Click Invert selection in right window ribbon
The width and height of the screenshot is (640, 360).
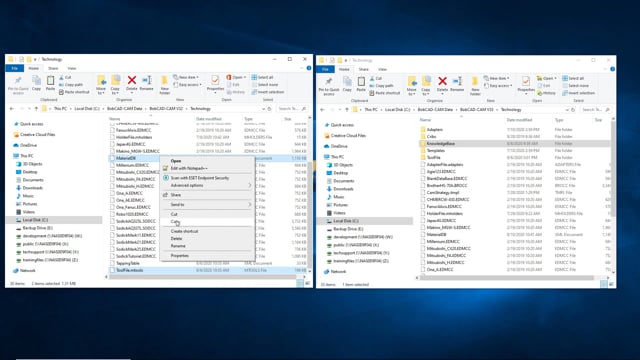coord(578,93)
